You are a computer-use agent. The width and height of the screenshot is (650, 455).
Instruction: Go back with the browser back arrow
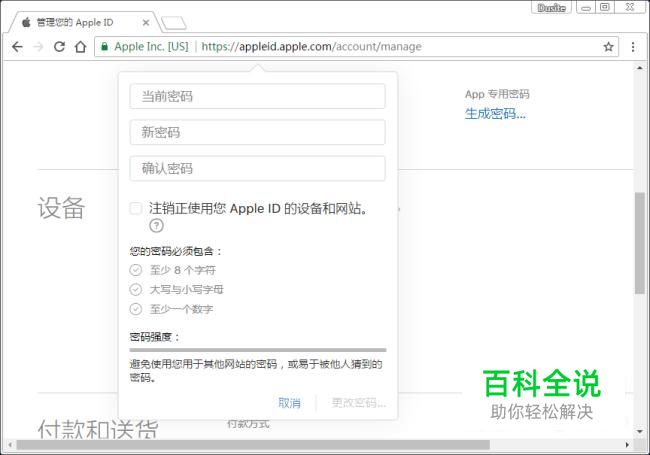pyautogui.click(x=17, y=46)
